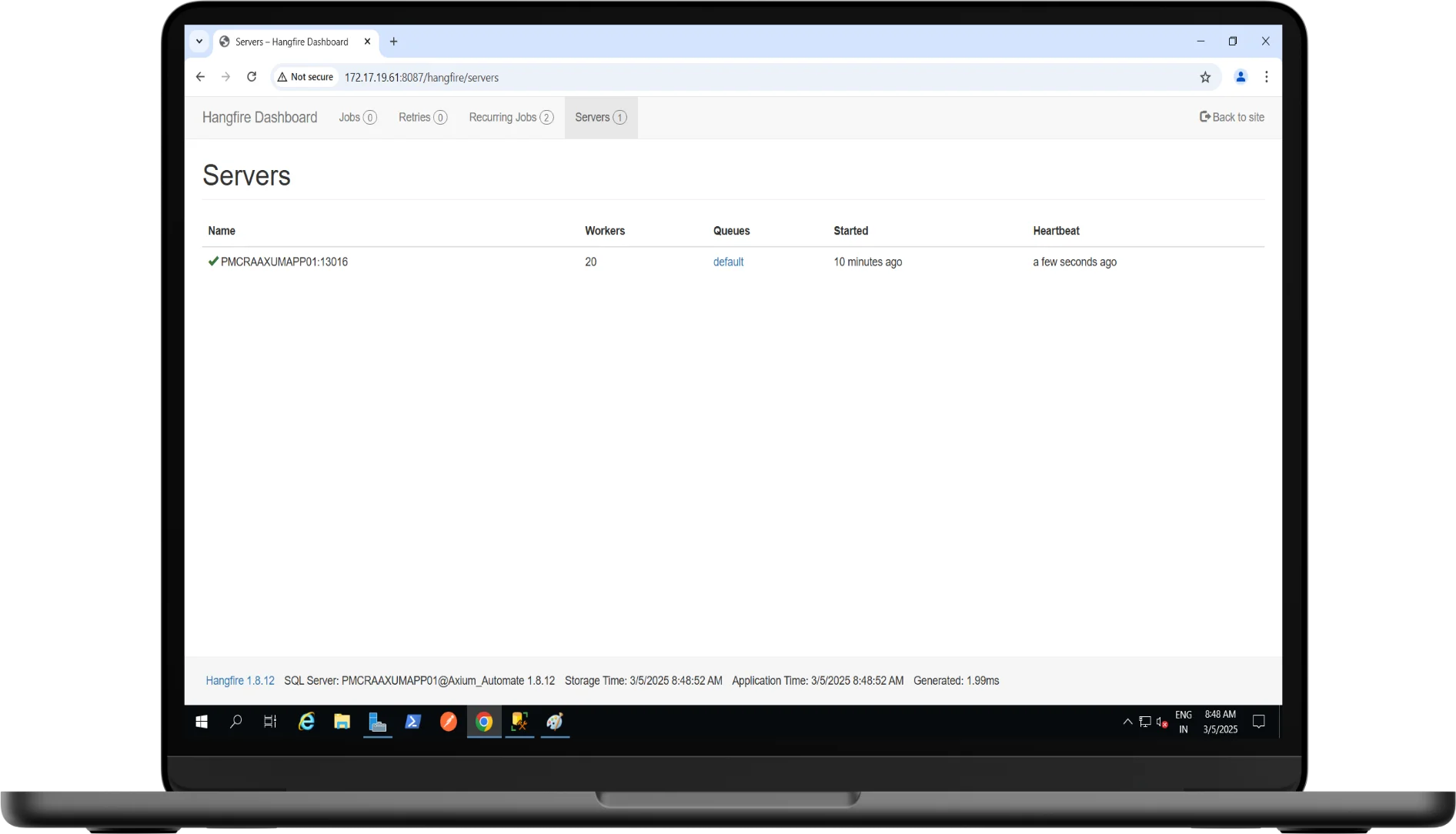Screen dimensions: 1456x834
Task: Open Server Manager from the taskbar
Action: [x=377, y=722]
